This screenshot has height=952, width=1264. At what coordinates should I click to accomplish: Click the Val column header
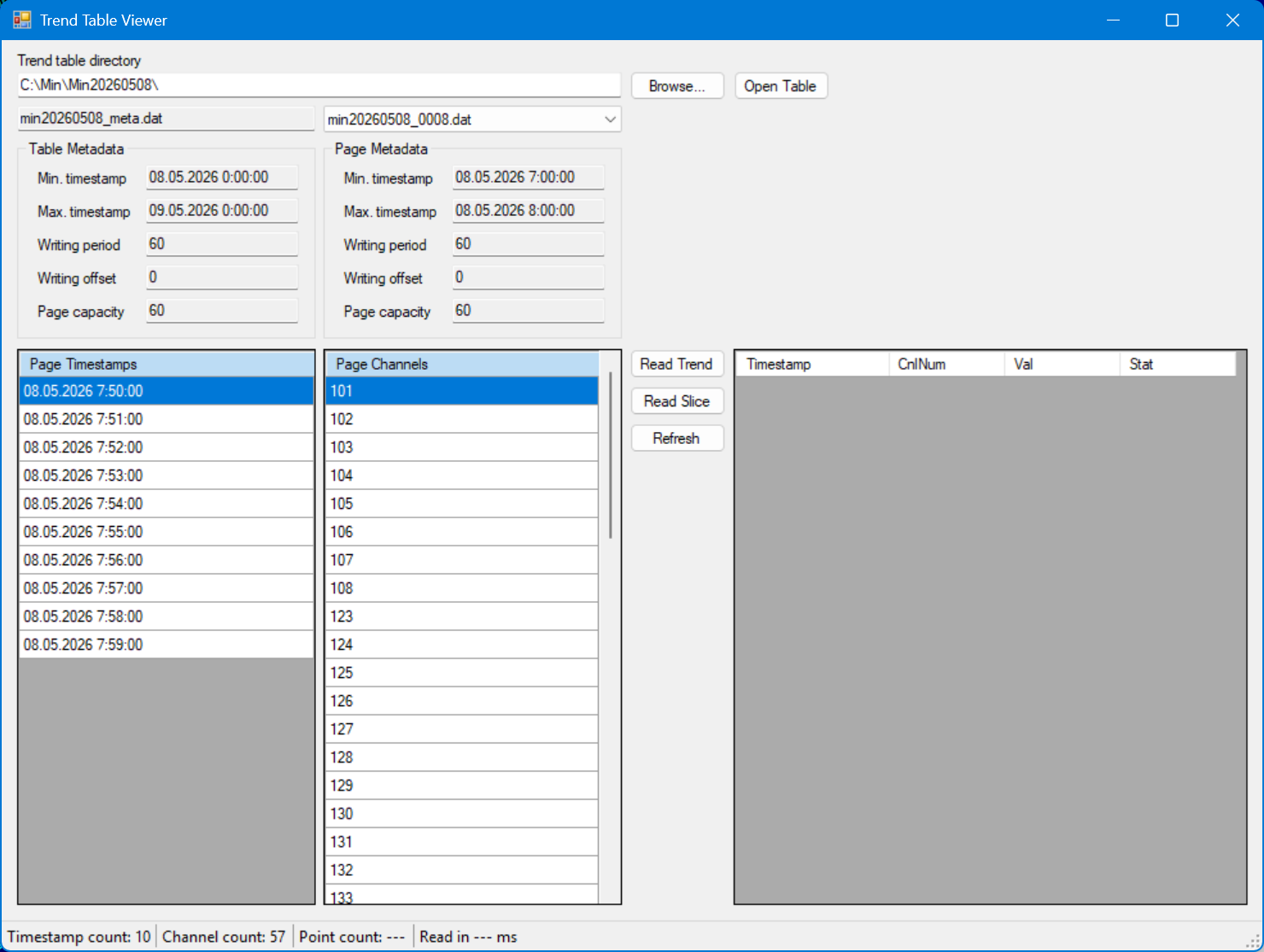[x=1062, y=365]
